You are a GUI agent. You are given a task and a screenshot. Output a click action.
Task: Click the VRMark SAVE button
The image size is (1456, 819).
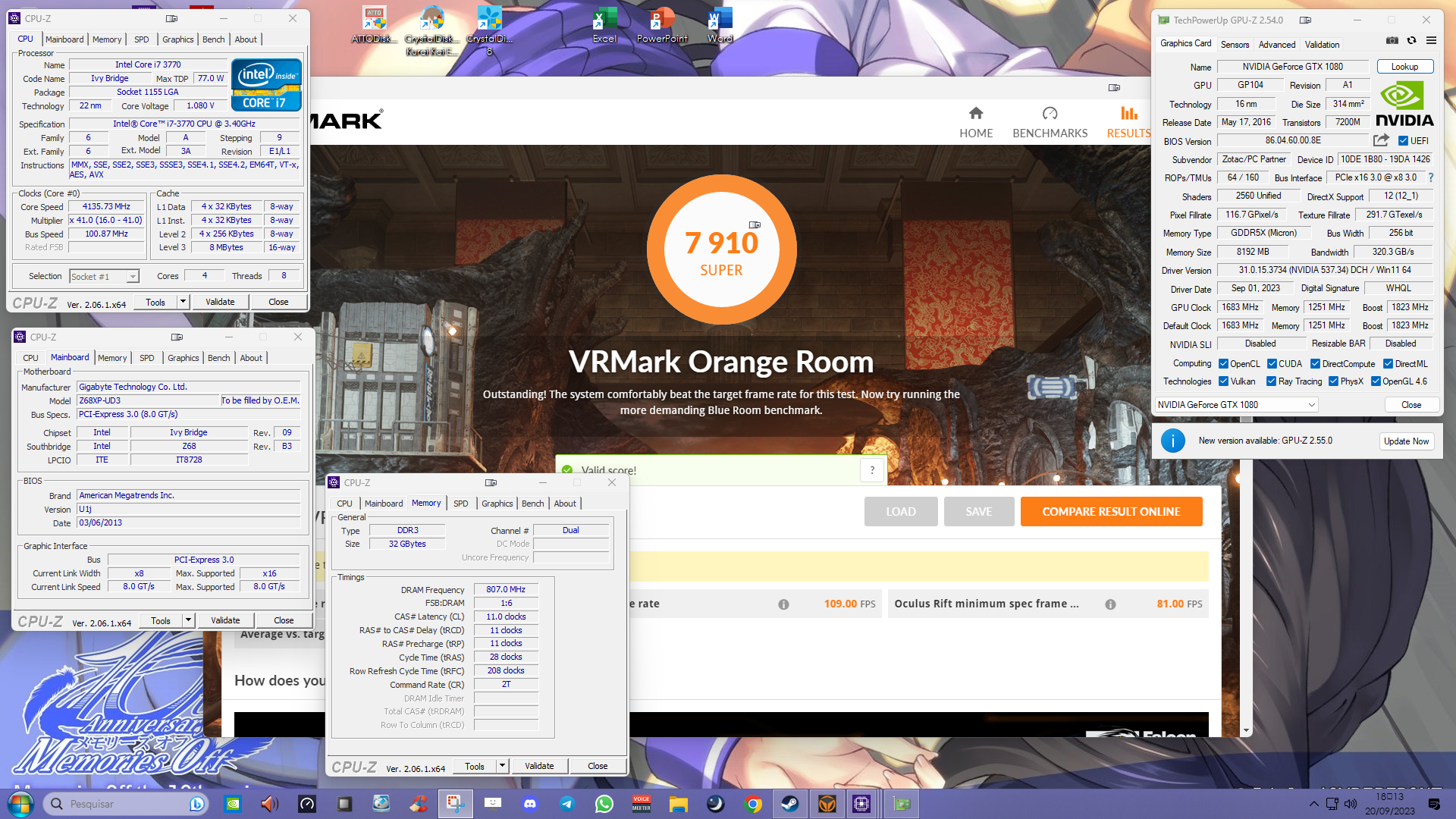click(x=978, y=512)
